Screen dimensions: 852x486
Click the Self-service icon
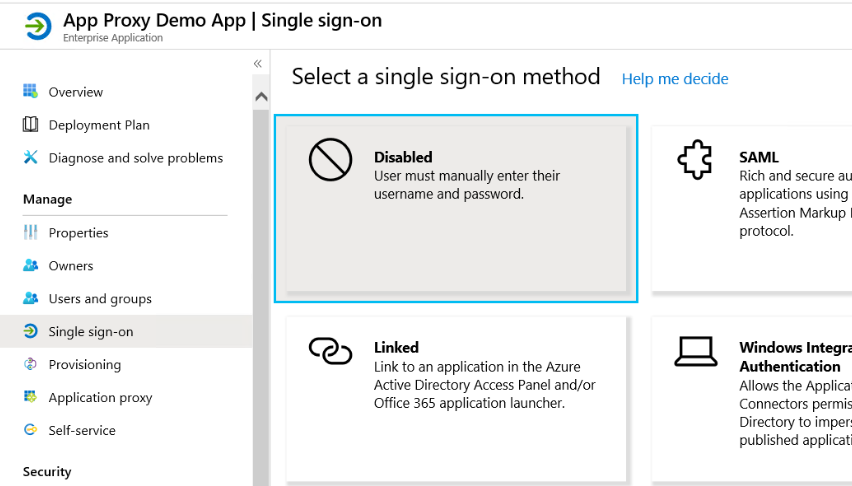click(x=30, y=431)
